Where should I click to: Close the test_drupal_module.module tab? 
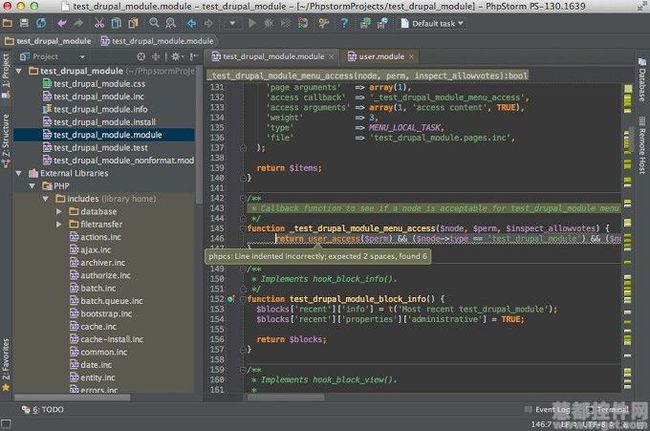331,57
